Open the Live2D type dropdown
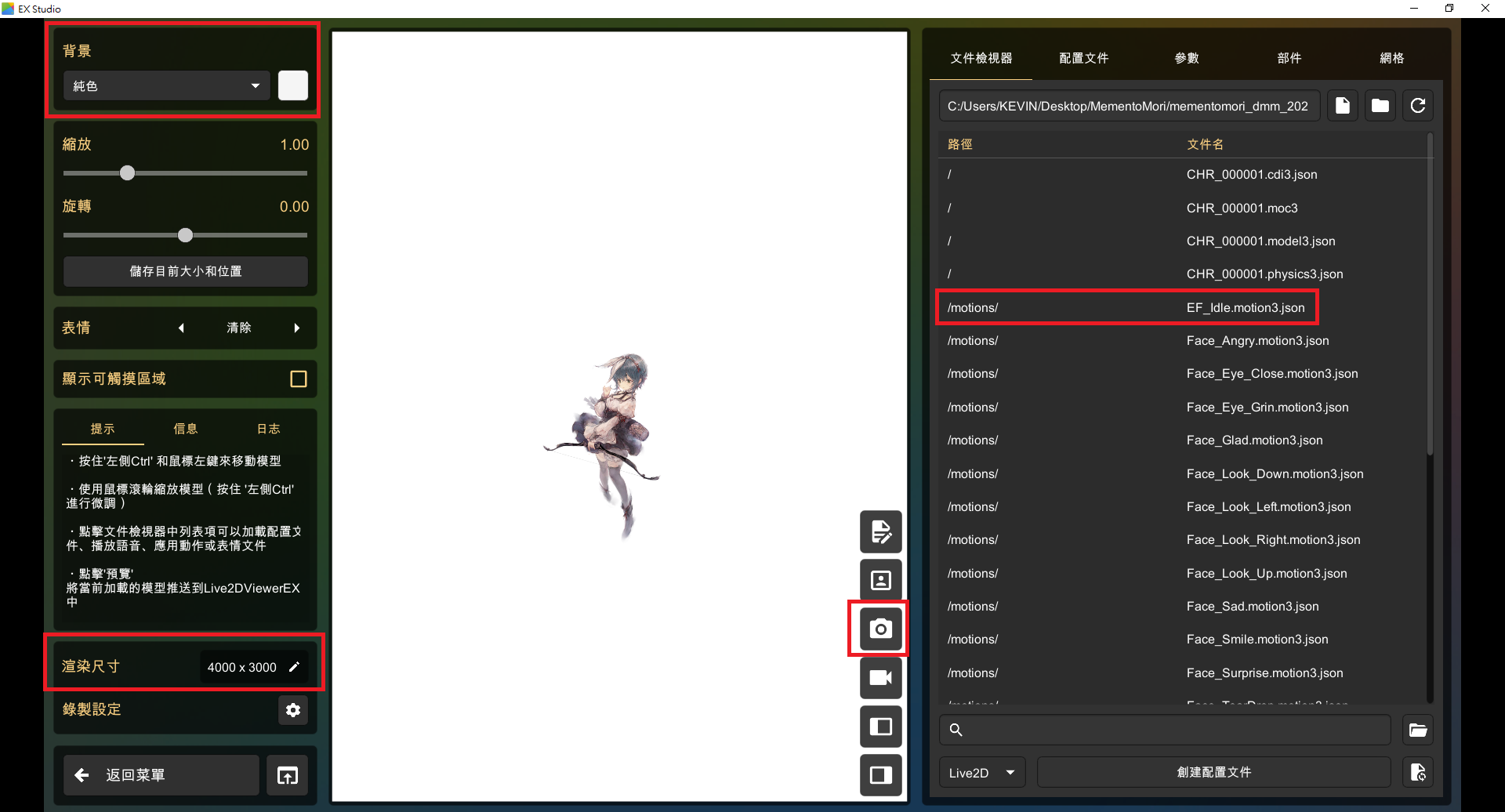Viewport: 1505px width, 812px height. tap(981, 773)
